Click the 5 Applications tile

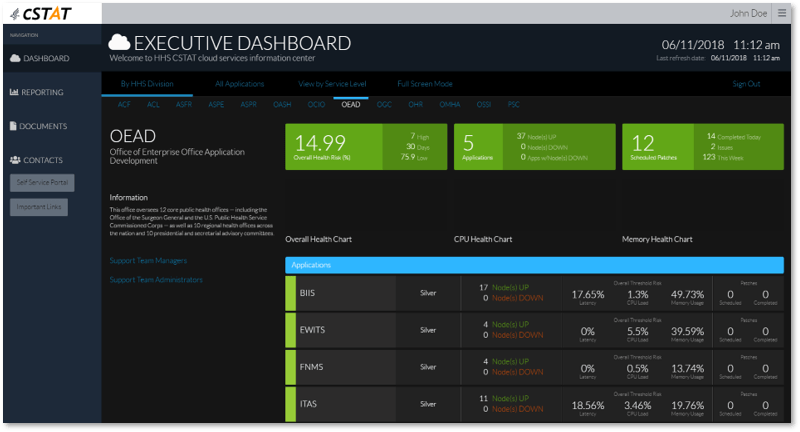click(x=535, y=147)
